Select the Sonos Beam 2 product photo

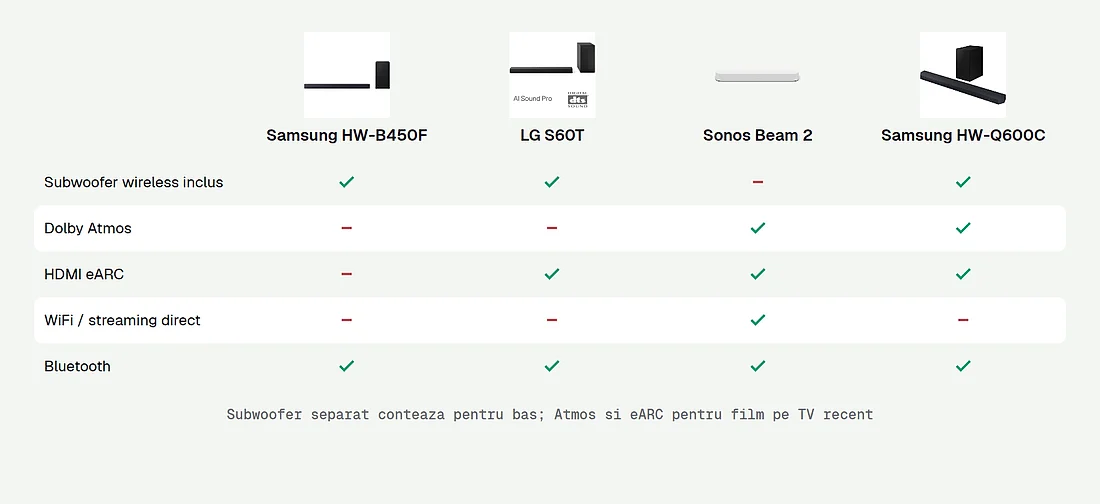click(x=758, y=74)
